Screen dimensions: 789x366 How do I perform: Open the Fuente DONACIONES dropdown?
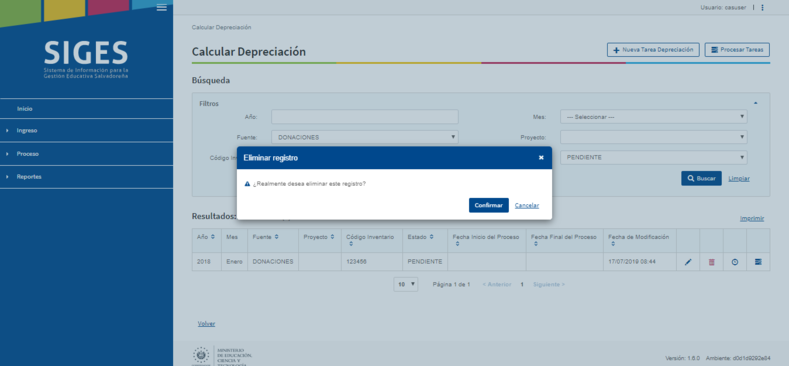(365, 137)
